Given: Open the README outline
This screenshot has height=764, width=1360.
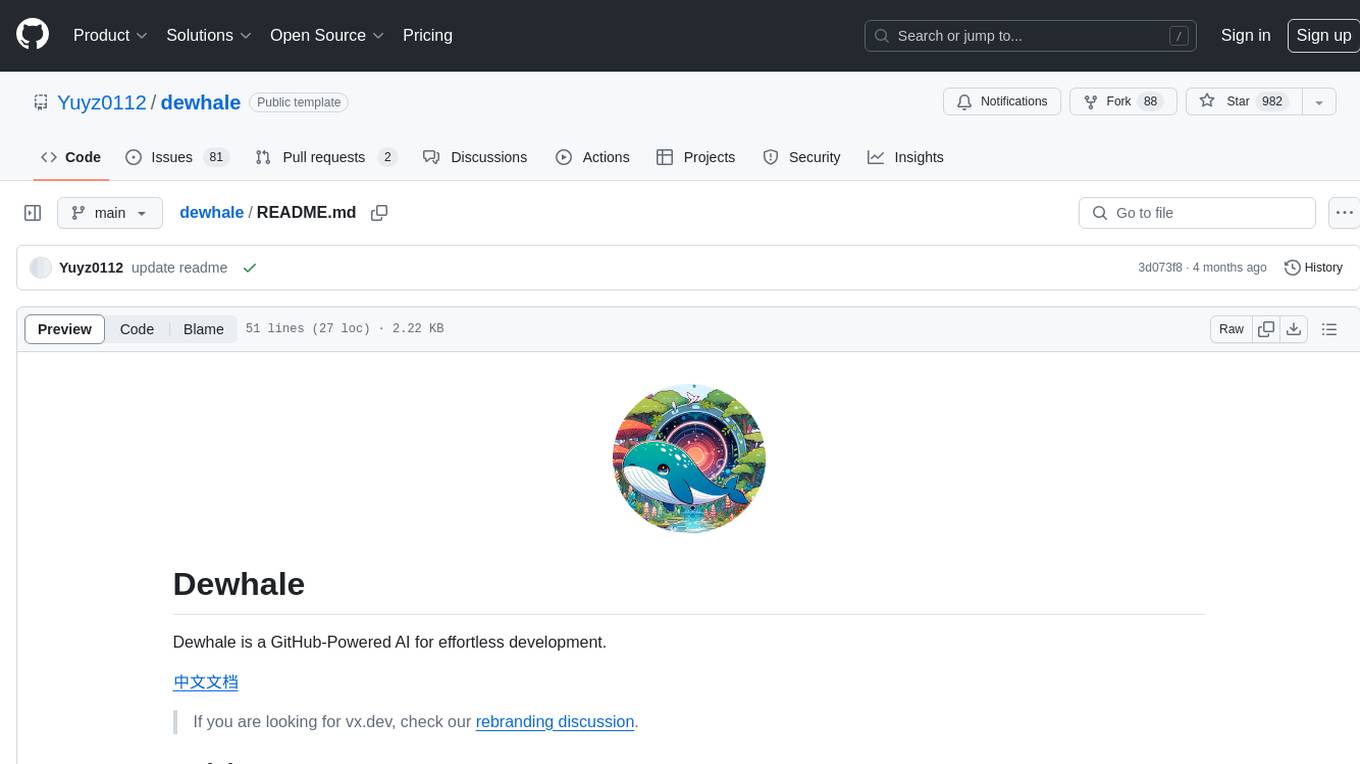Looking at the screenshot, I should coord(1329,329).
